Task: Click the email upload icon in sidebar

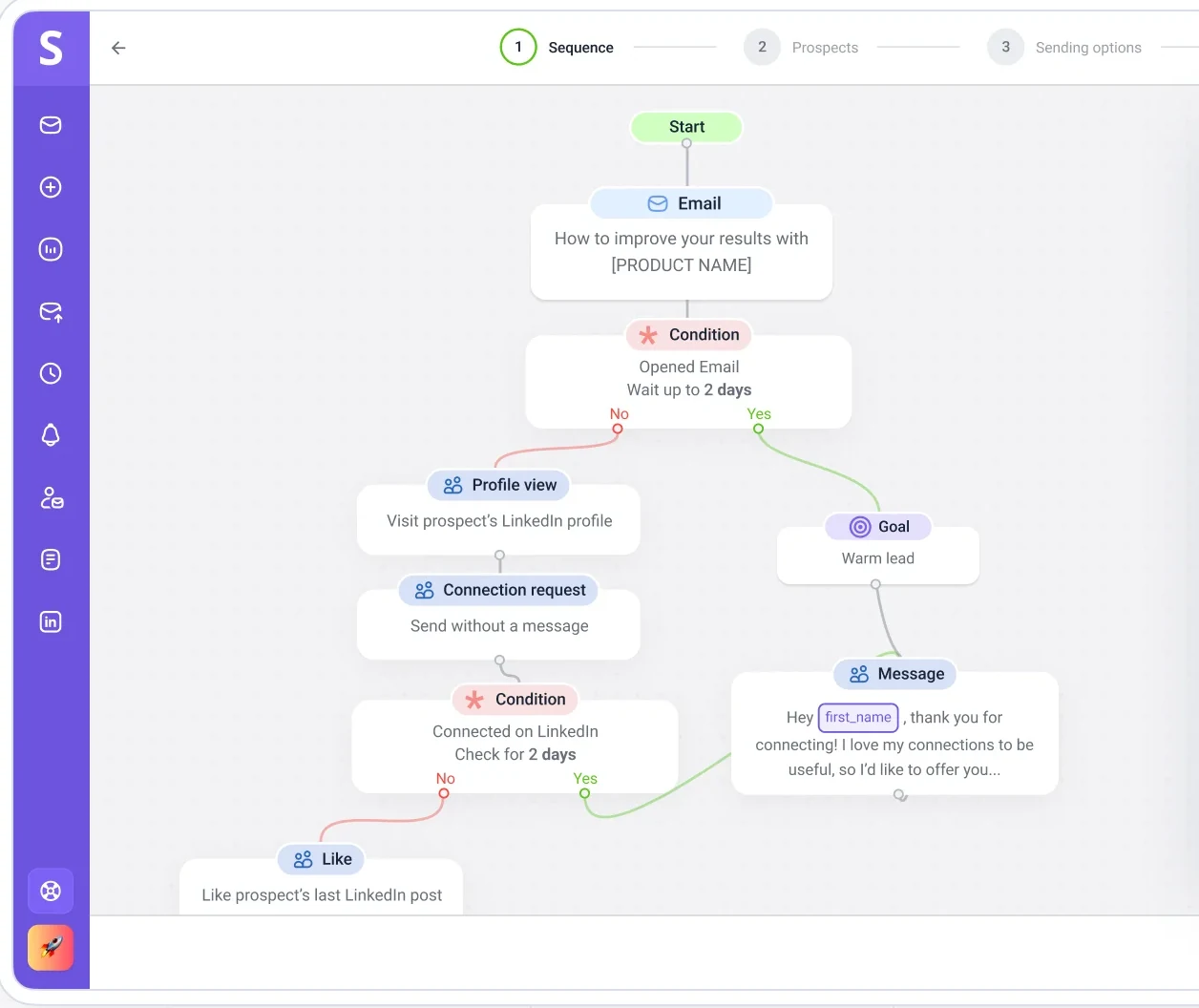Action: coord(51,312)
